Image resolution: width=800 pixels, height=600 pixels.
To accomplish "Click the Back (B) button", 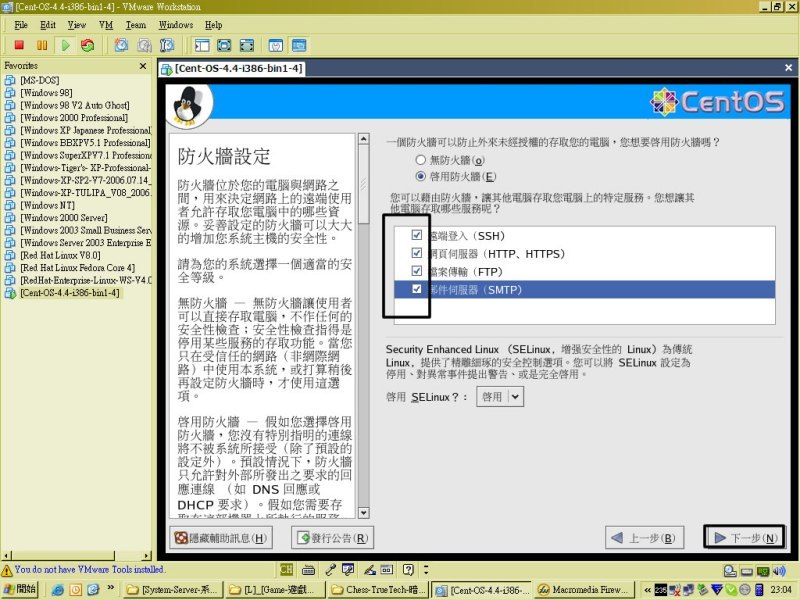I will point(644,537).
